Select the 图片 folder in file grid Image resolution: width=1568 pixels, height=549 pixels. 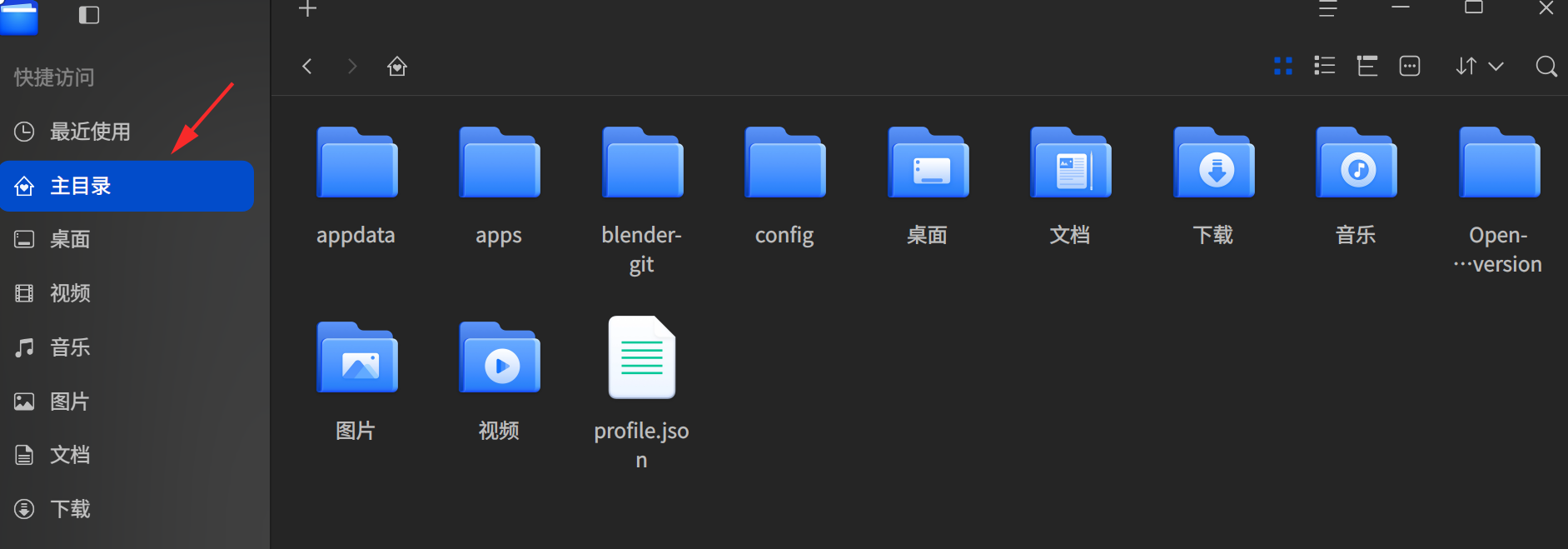[x=357, y=357]
